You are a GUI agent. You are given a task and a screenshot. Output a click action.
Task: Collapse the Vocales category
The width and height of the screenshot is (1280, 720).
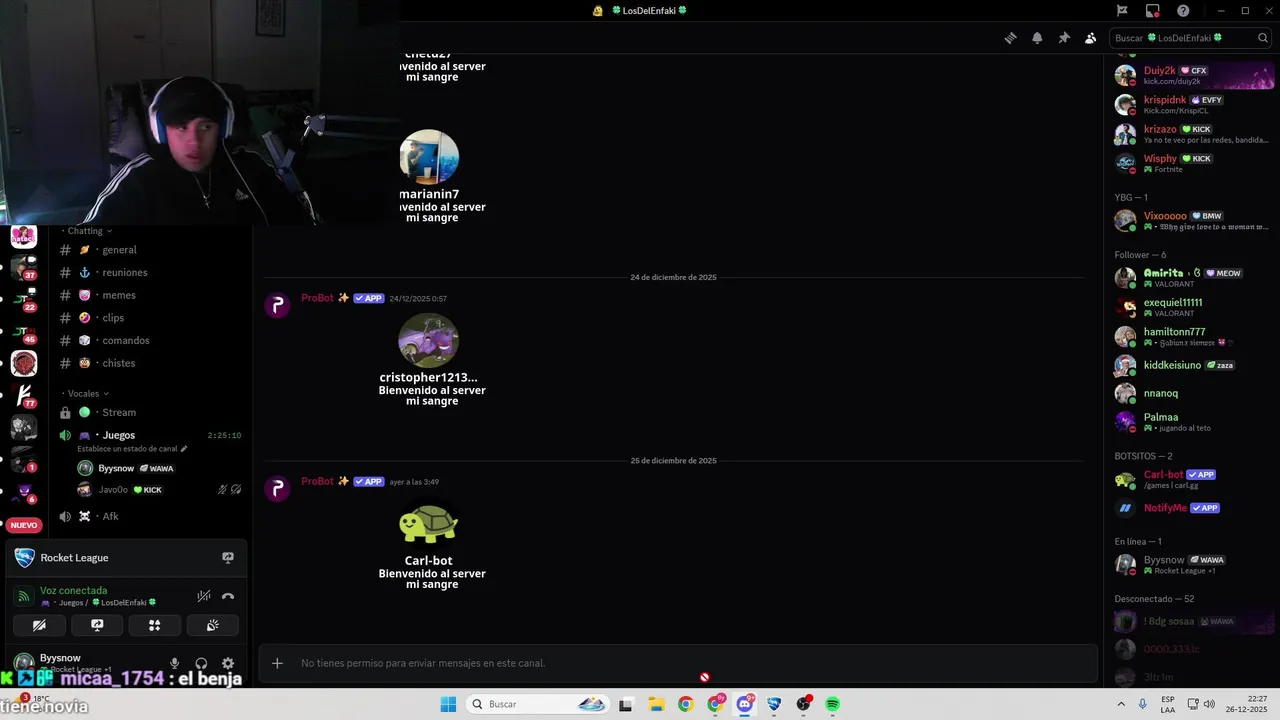pyautogui.click(x=88, y=393)
